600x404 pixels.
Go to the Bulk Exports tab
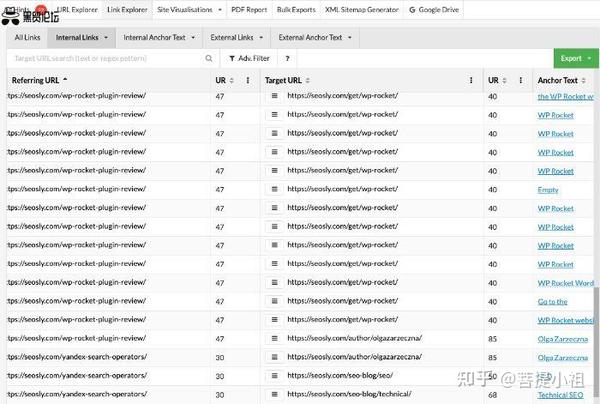(x=296, y=10)
